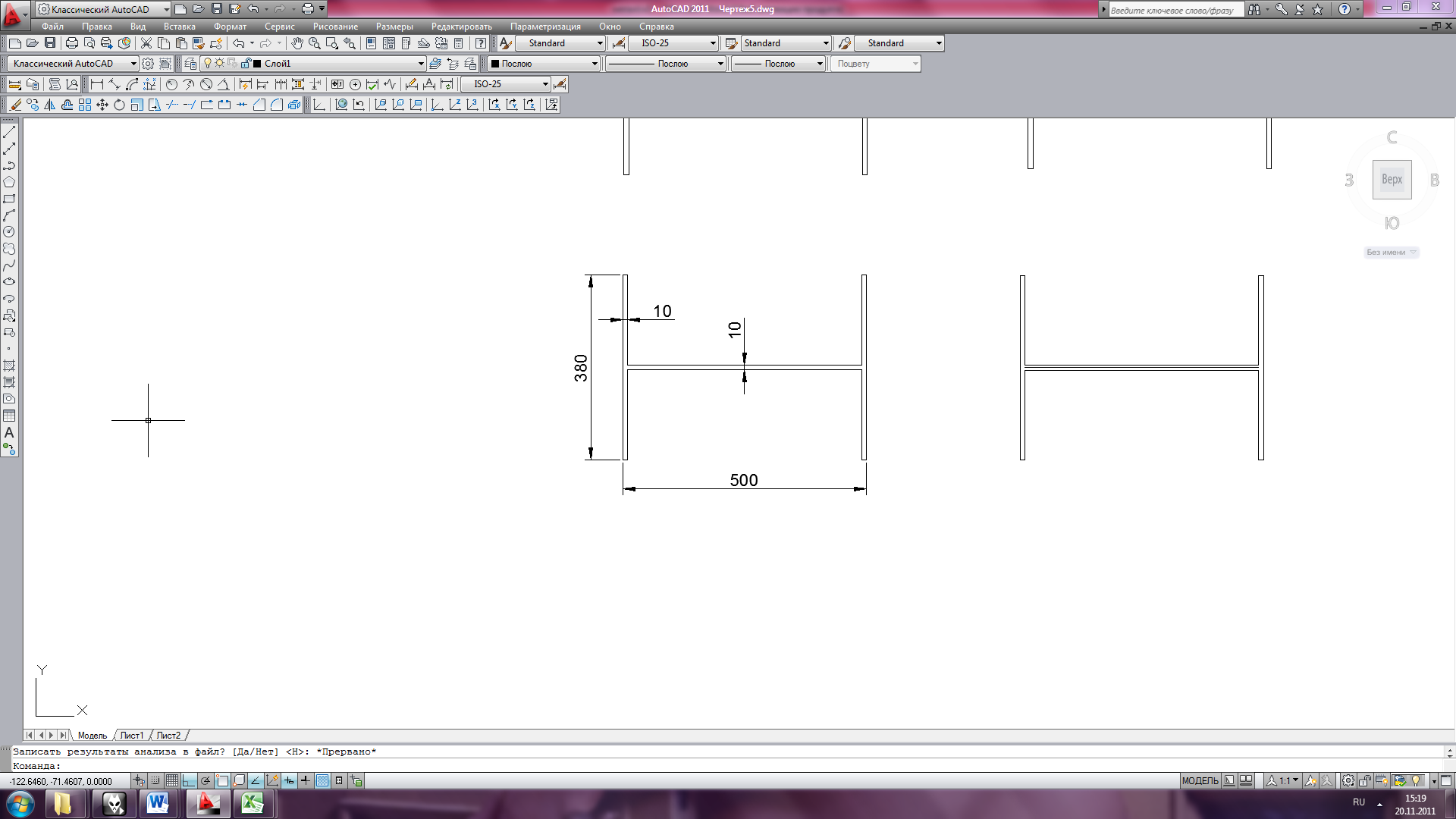Viewport: 1456px width, 819px height.
Task: Toggle grid display in status bar
Action: (172, 780)
